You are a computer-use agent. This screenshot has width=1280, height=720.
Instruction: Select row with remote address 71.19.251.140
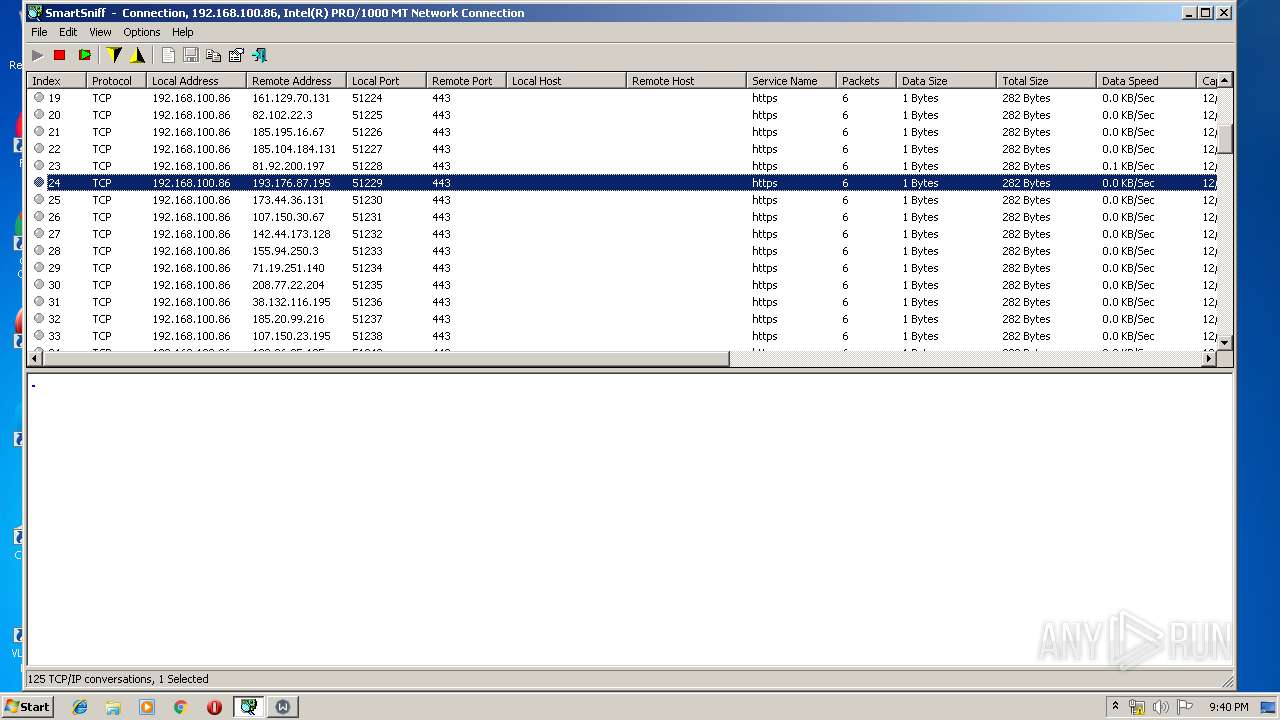[623, 268]
